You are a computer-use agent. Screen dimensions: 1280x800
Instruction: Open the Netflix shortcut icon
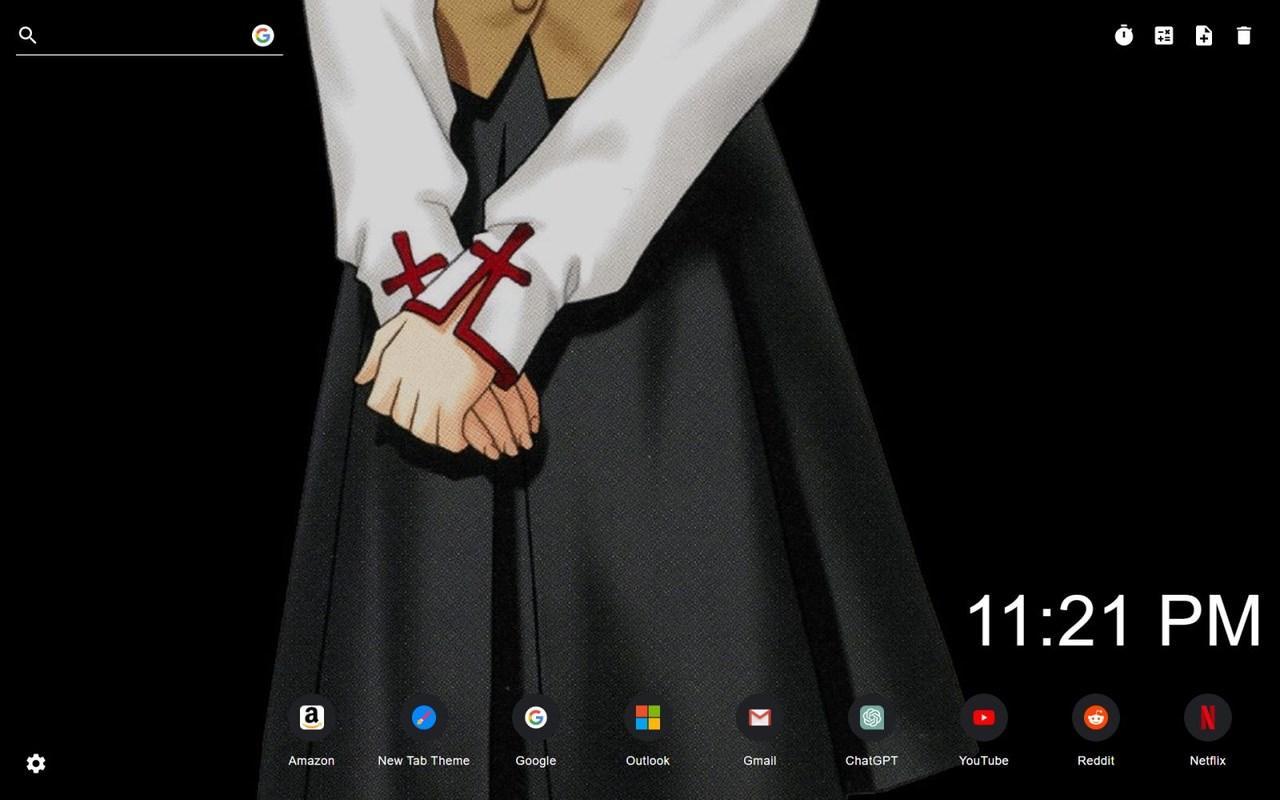pos(1208,718)
